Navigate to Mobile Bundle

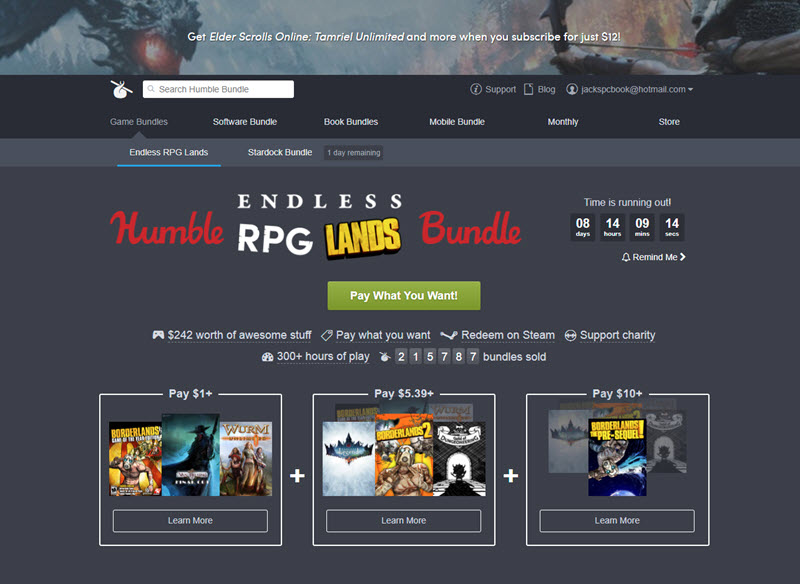pyautogui.click(x=457, y=122)
